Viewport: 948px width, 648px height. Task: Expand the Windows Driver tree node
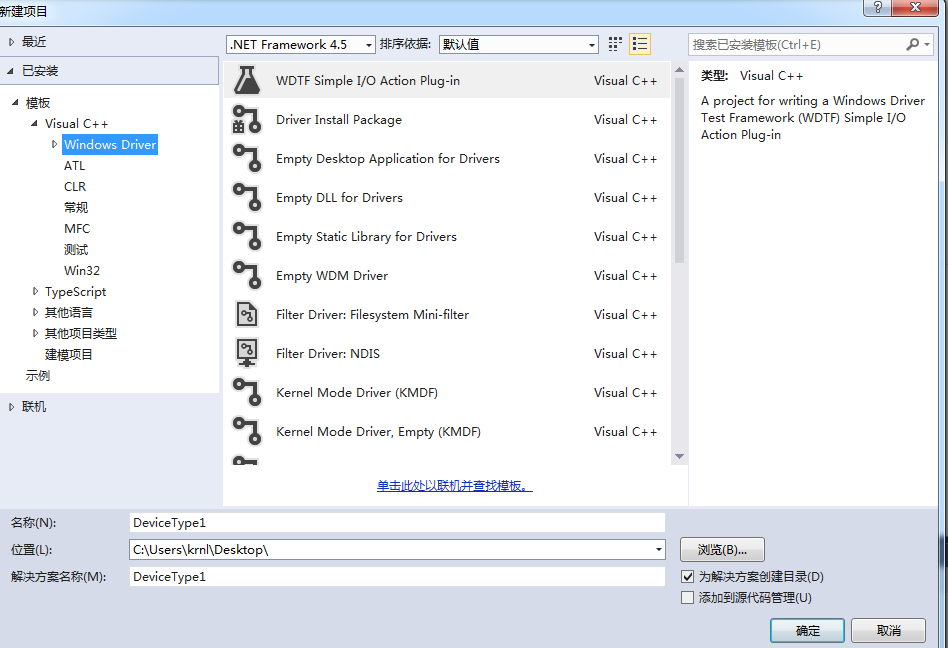pyautogui.click(x=55, y=145)
